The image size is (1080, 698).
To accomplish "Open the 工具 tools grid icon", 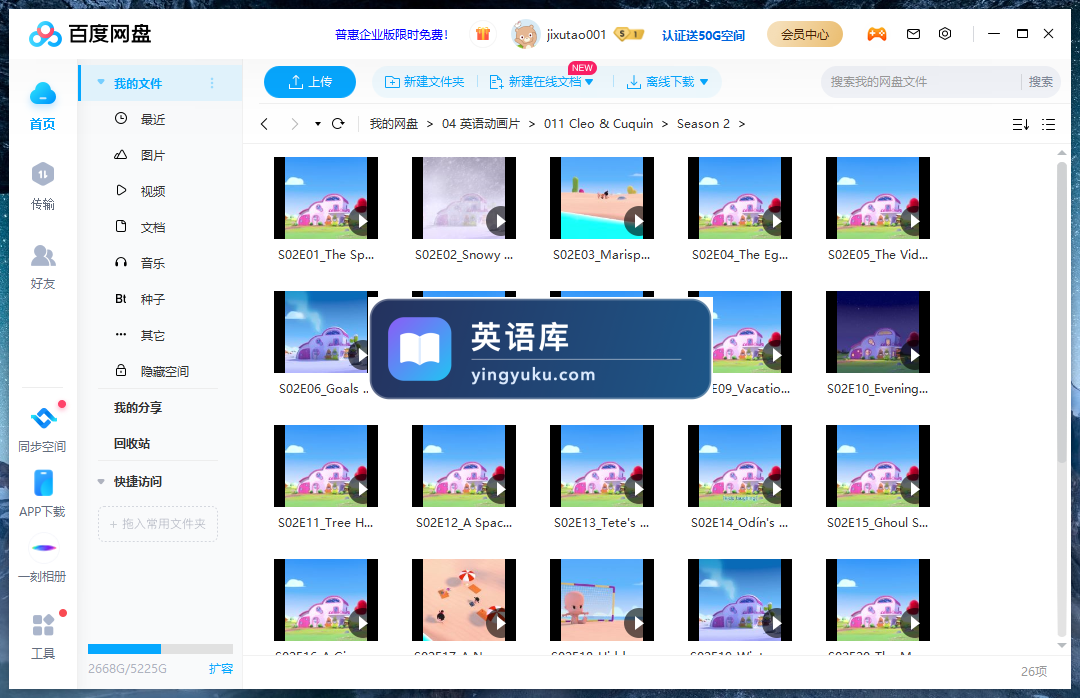I will (43, 625).
